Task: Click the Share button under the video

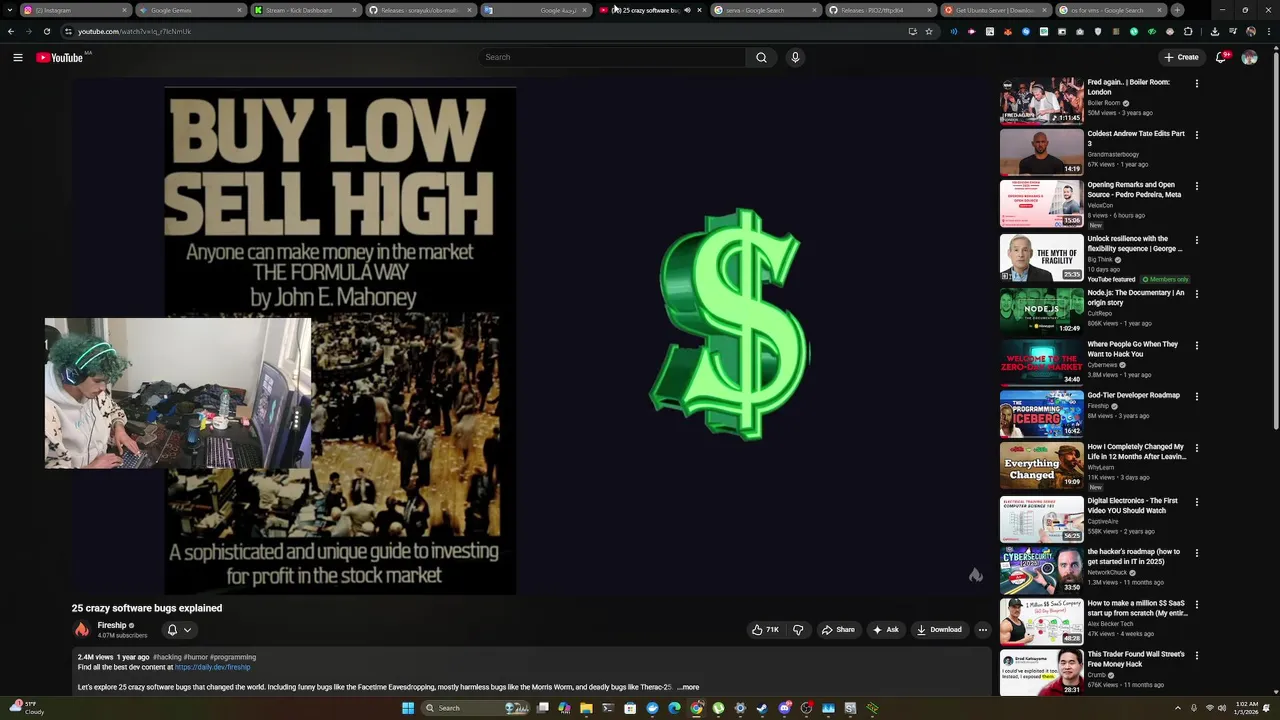Action: (x=838, y=630)
